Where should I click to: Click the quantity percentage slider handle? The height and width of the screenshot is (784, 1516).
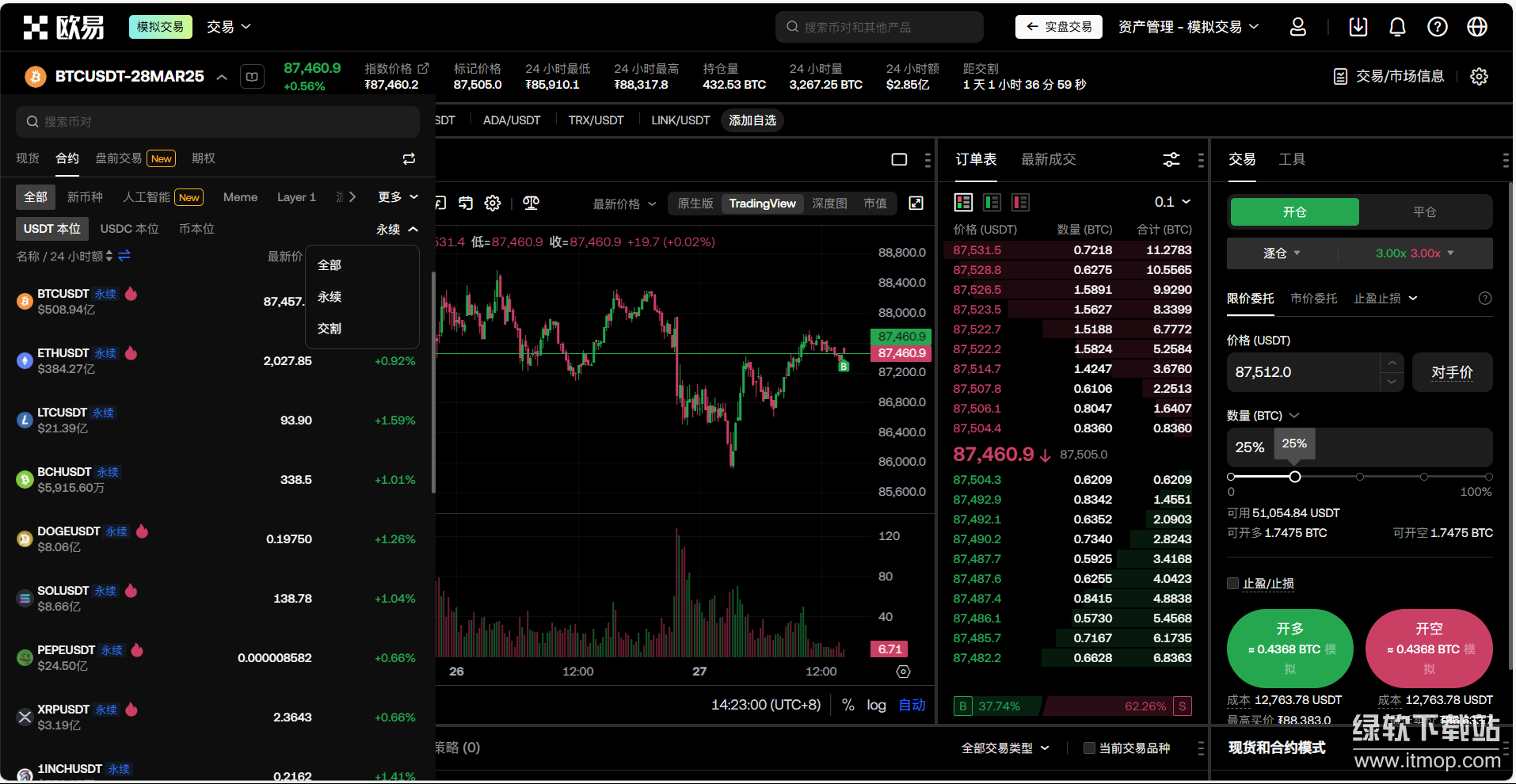1295,477
